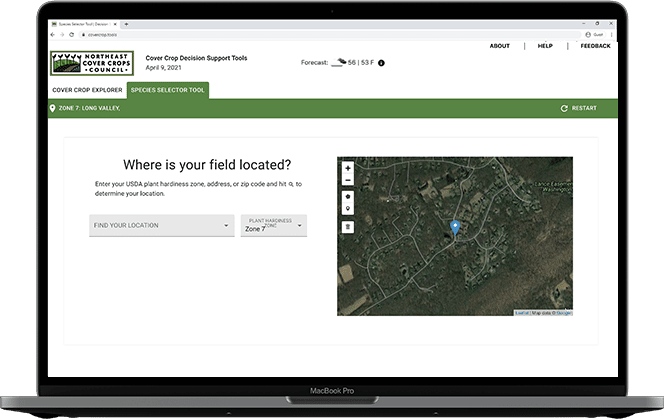The width and height of the screenshot is (664, 419).
Task: Expand the Find Your Location dropdown
Action: click(x=162, y=226)
